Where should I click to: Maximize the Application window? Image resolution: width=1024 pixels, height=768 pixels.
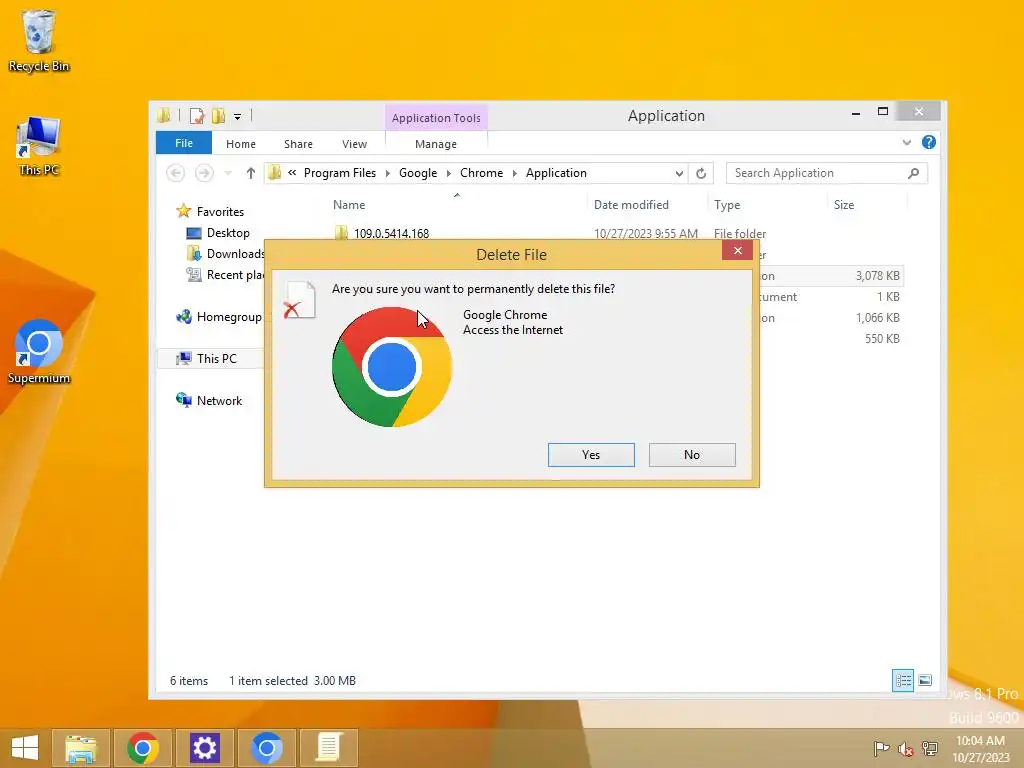tap(883, 112)
